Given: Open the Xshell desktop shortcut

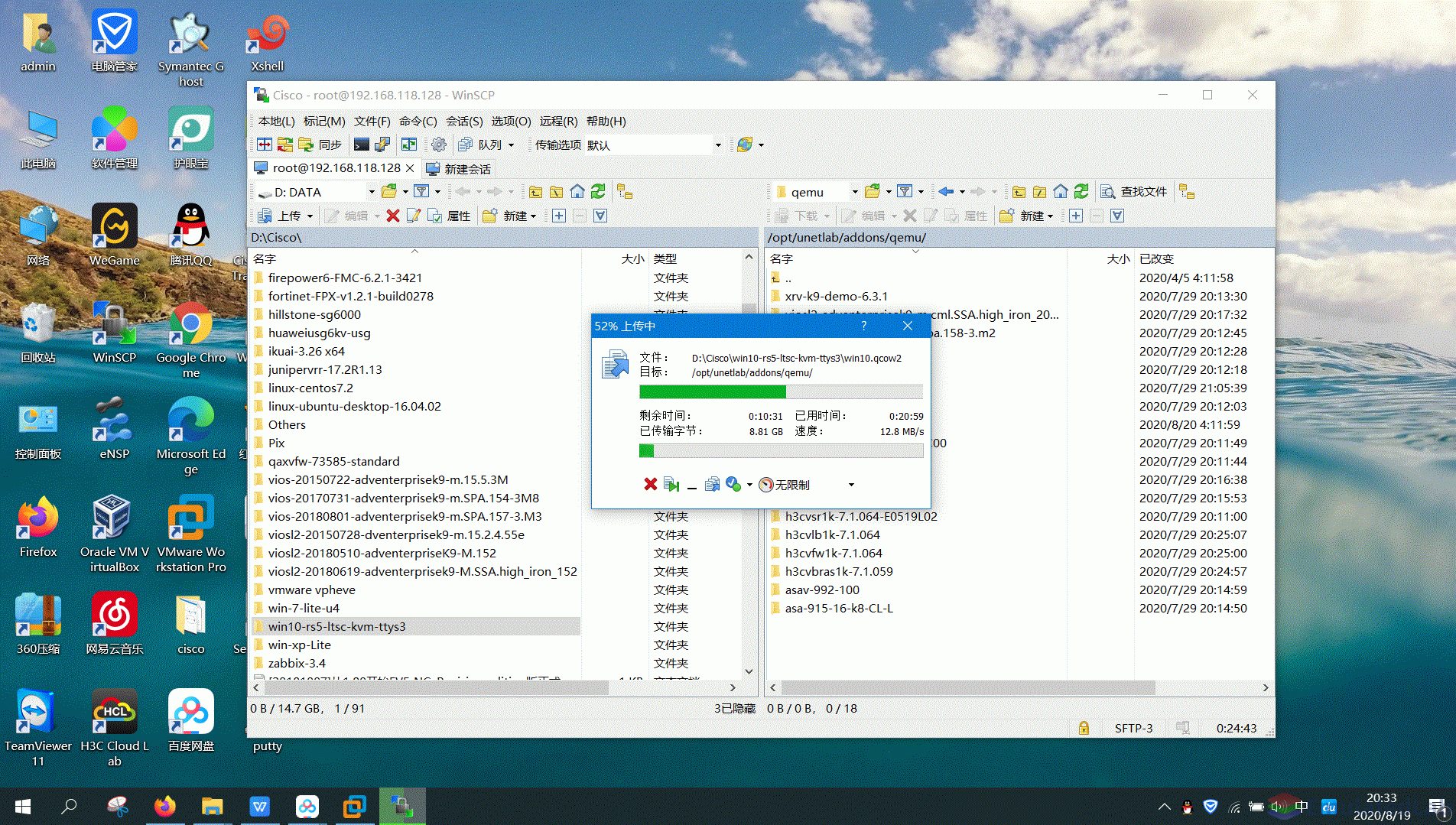Looking at the screenshot, I should click(268, 43).
